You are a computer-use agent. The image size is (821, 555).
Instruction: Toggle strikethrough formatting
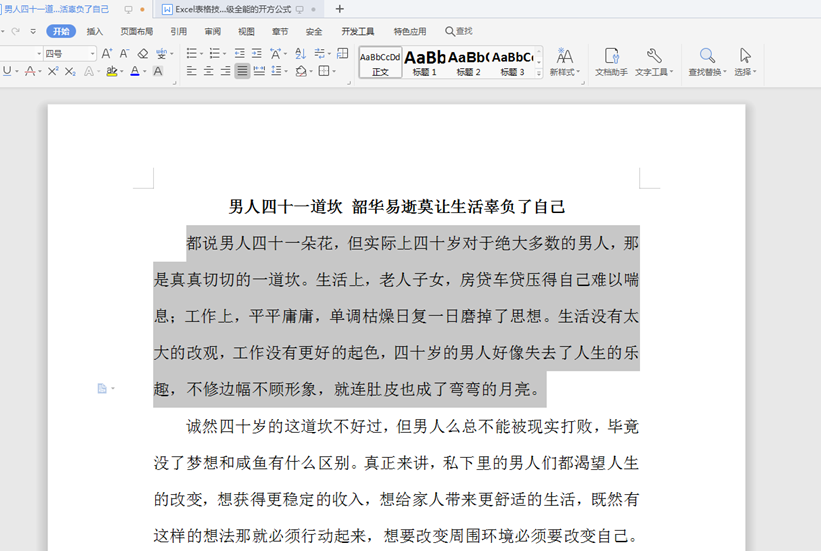[30, 71]
